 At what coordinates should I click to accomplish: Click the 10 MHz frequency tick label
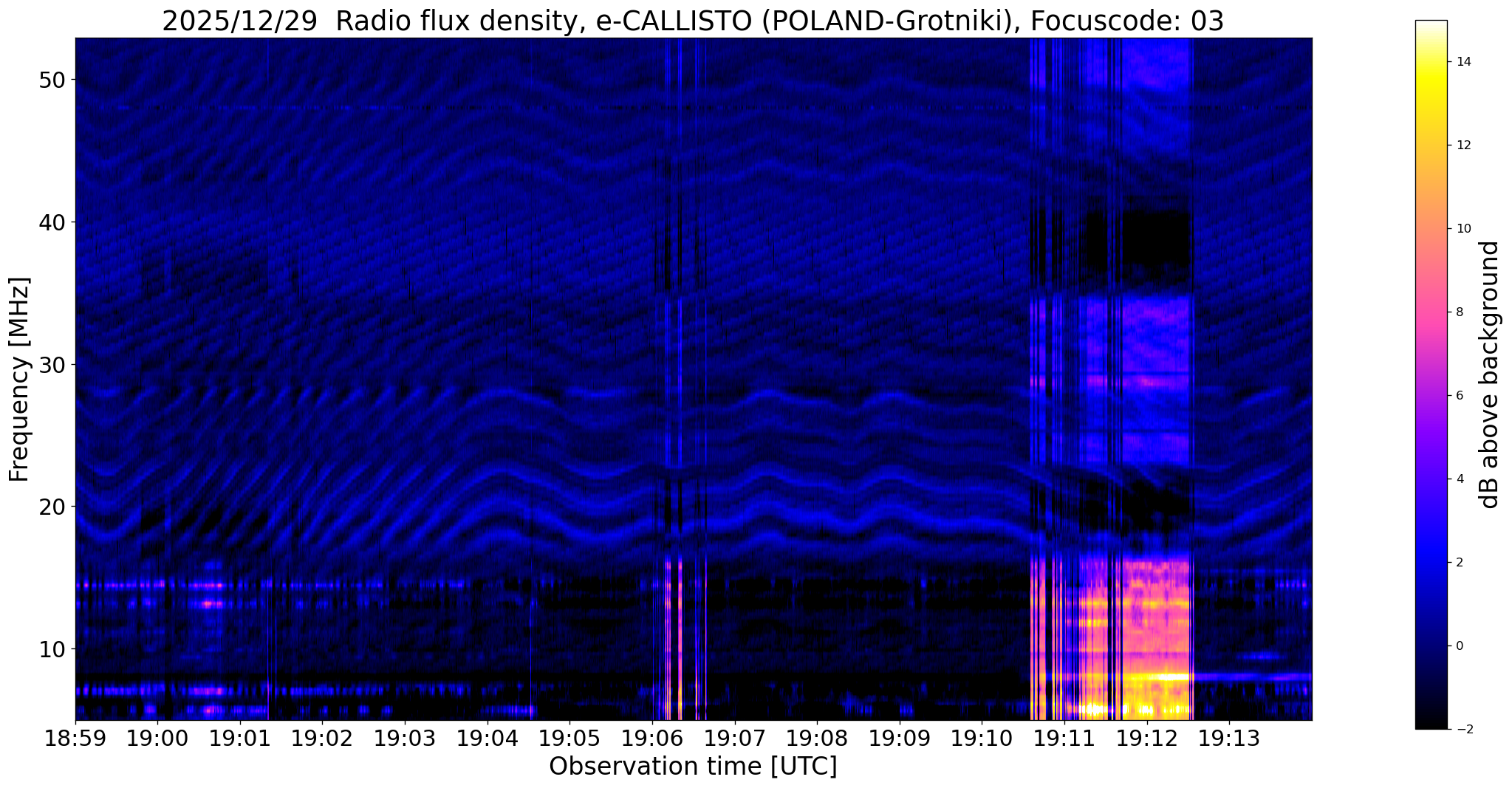[52, 649]
